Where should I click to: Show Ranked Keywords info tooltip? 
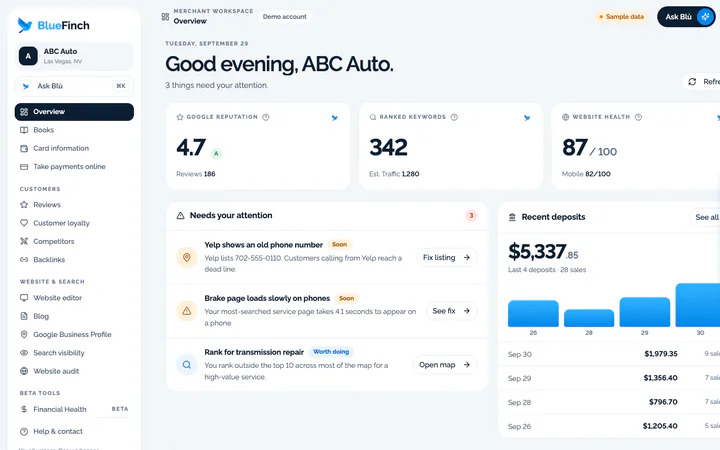pos(454,117)
